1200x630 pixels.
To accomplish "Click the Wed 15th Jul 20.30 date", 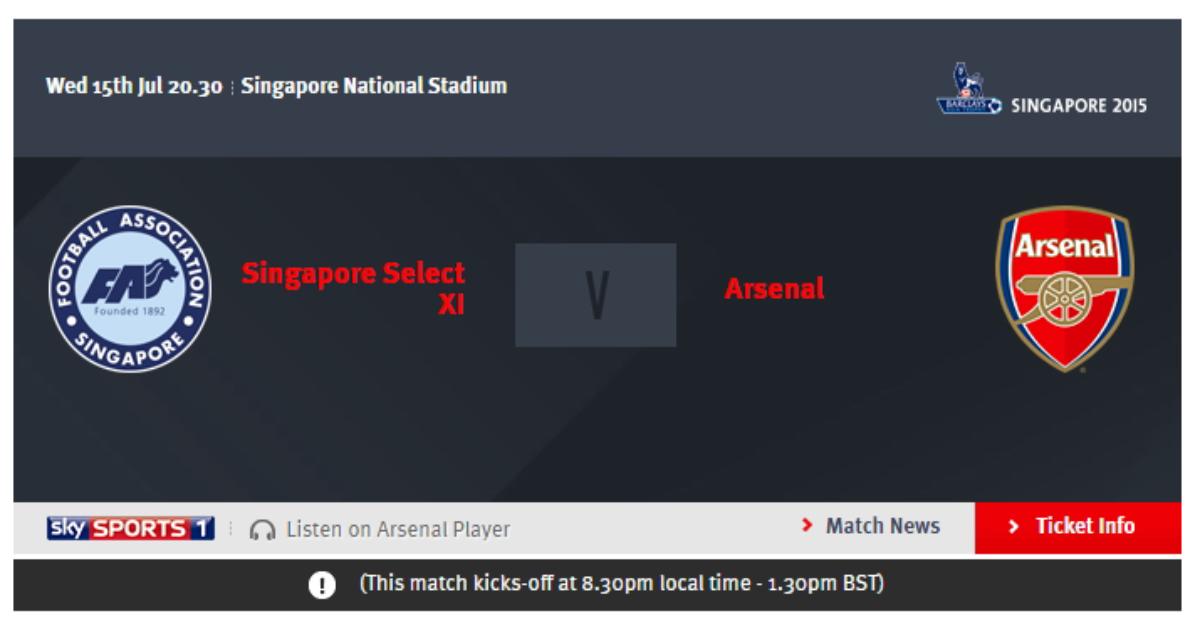I will point(134,86).
